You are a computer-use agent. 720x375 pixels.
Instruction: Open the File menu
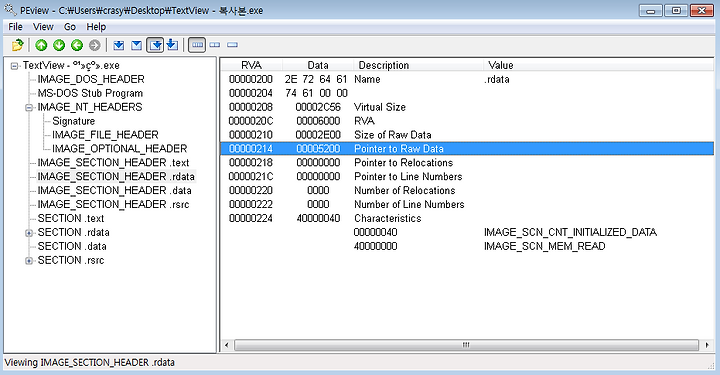15,27
